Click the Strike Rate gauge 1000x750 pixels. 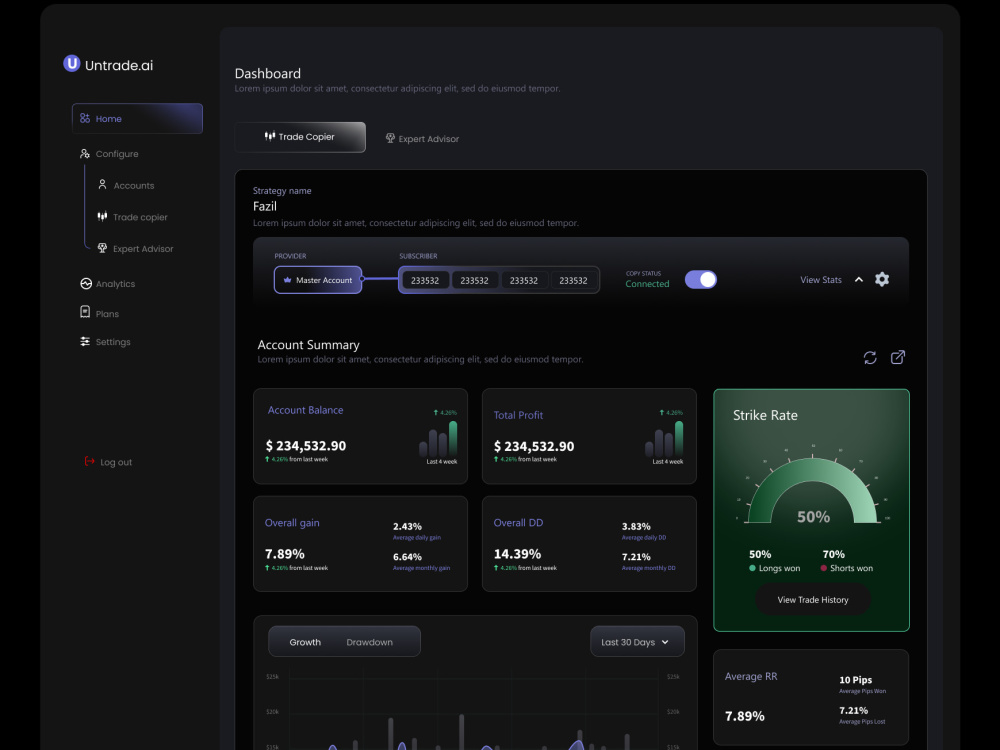point(812,490)
